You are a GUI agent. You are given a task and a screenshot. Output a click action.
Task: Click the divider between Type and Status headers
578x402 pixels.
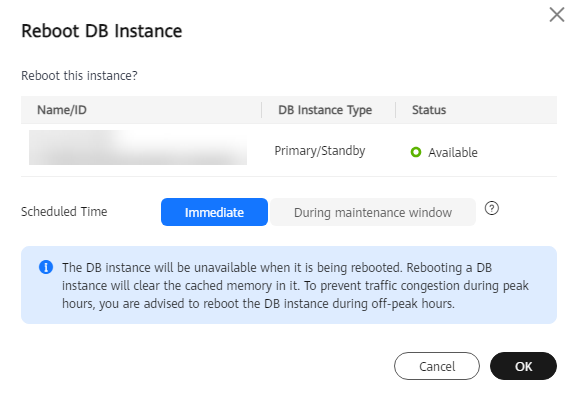point(396,110)
